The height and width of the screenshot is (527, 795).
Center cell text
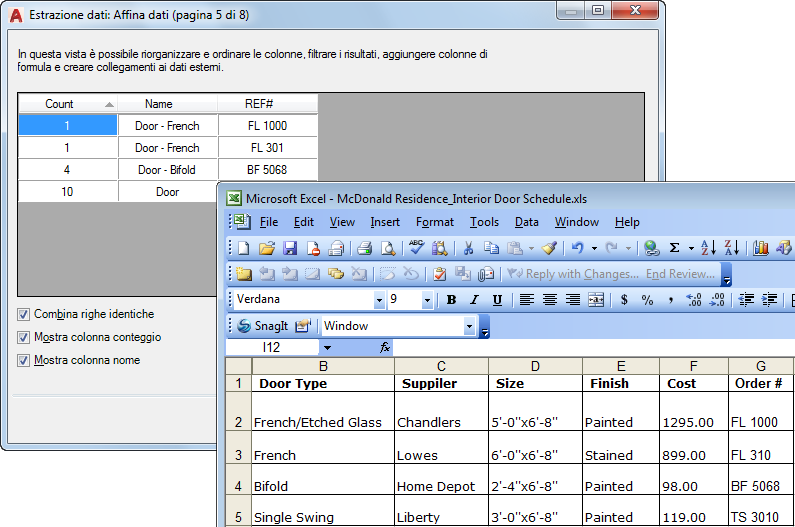pos(550,300)
